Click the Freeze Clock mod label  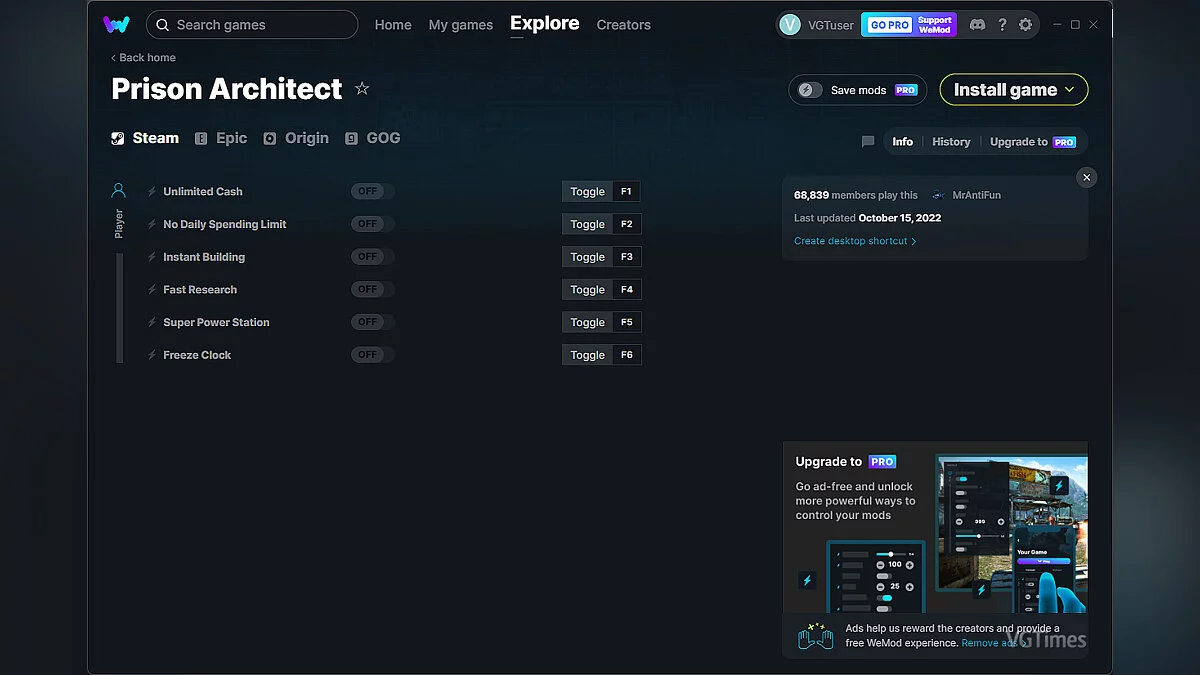tap(197, 355)
